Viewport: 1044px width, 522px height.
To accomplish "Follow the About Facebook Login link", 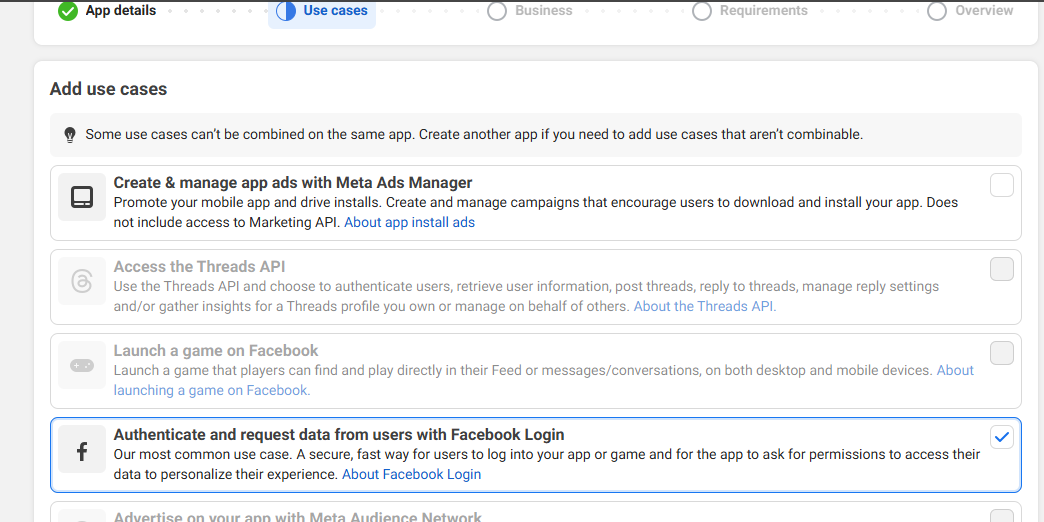I will click(x=411, y=474).
